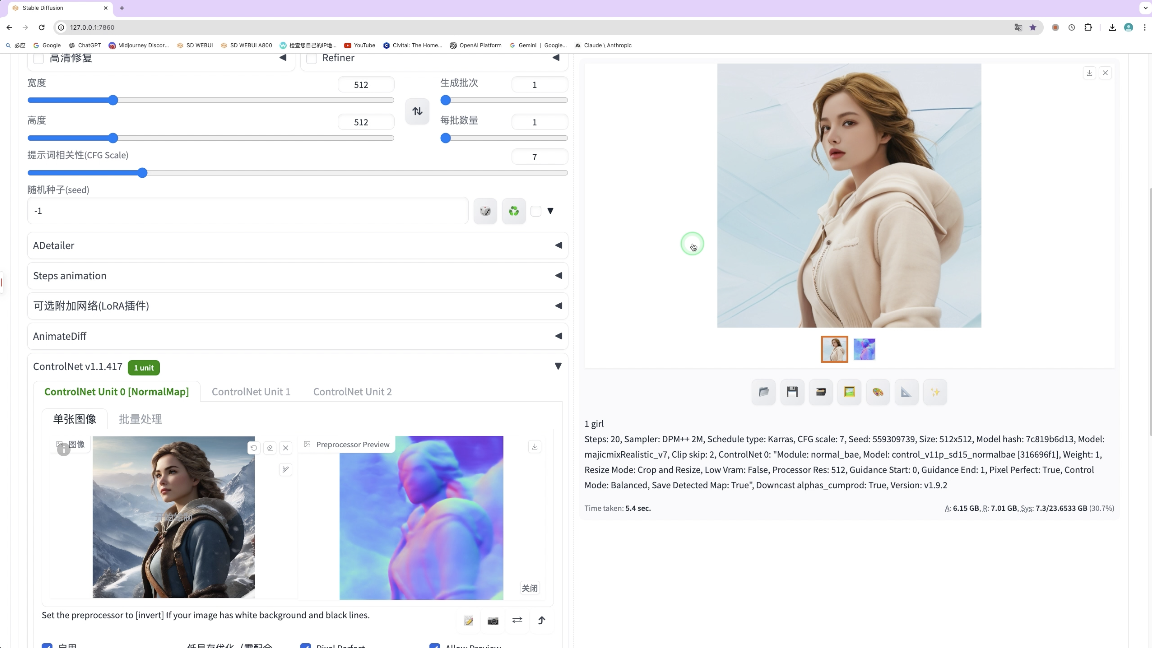Download the generated gallery image

[x=1090, y=73]
